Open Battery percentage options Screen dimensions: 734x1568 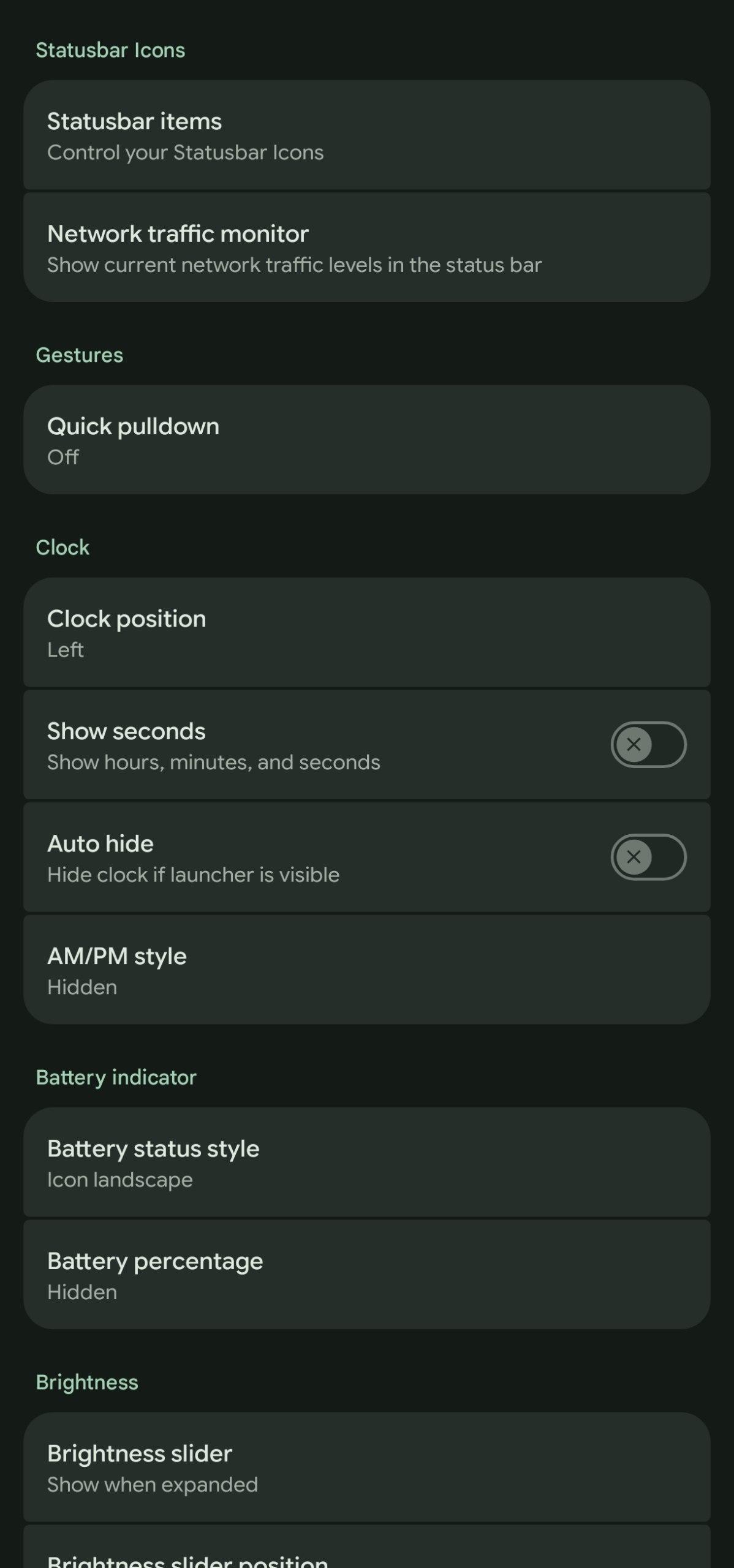tap(366, 1275)
